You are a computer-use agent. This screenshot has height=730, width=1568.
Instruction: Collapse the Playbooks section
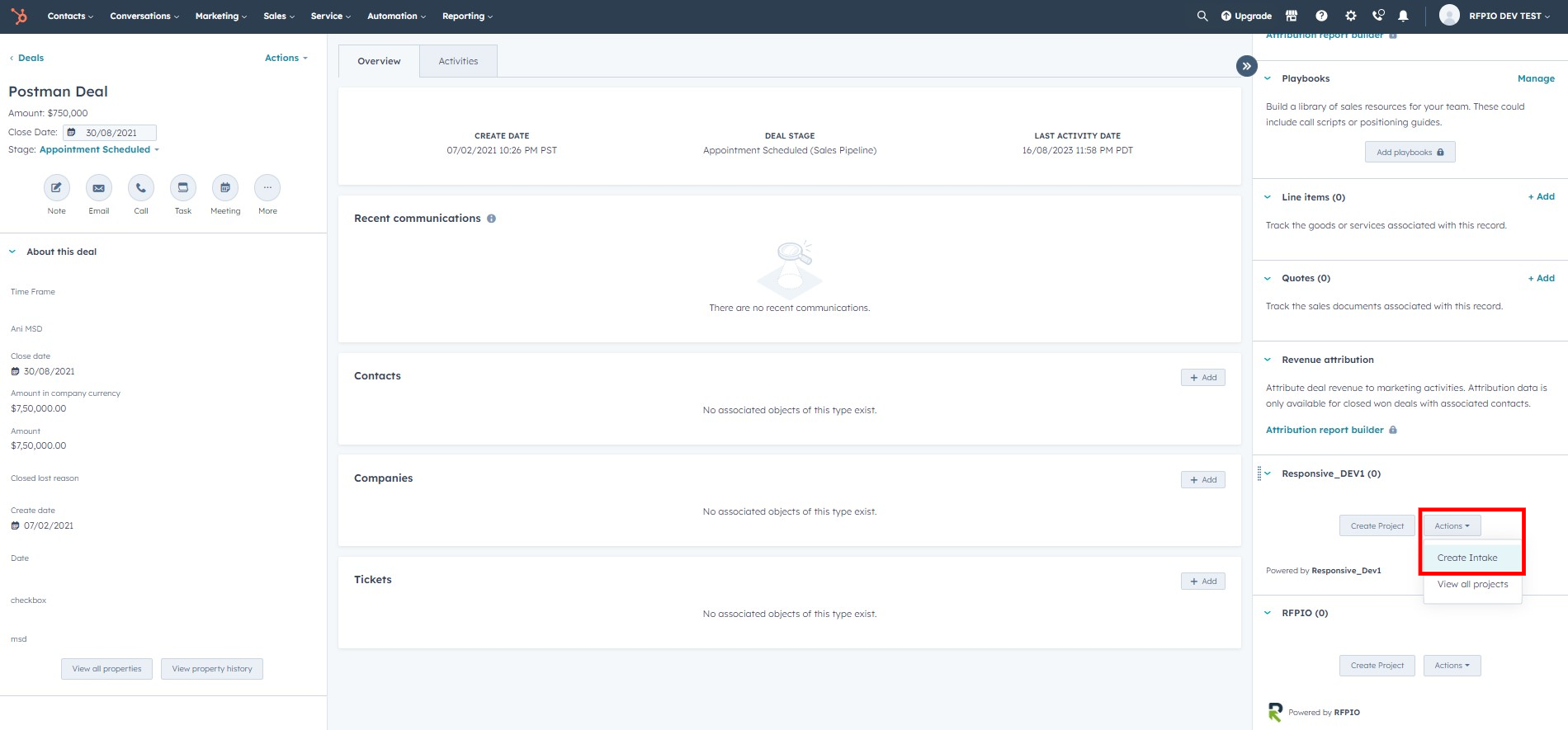tap(1268, 78)
